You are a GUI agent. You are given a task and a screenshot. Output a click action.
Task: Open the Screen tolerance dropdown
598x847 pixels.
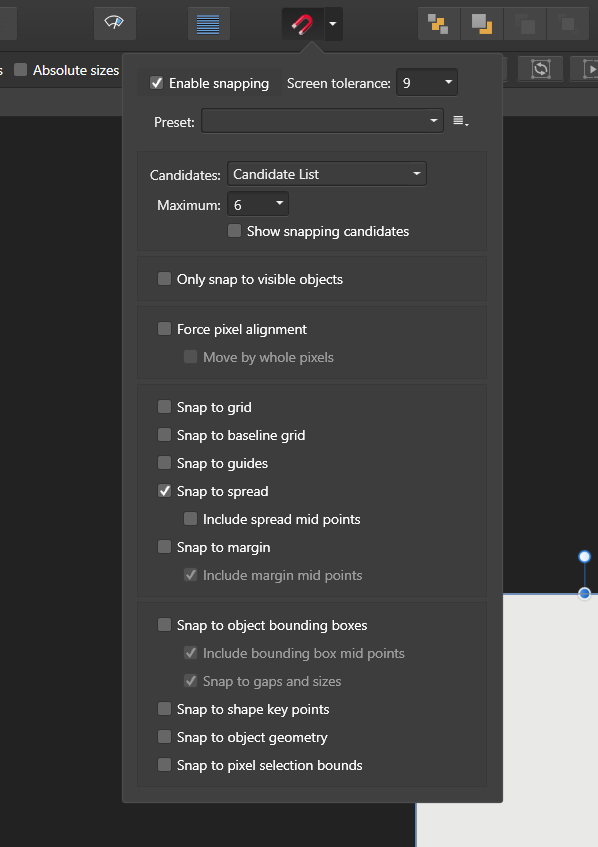[427, 83]
